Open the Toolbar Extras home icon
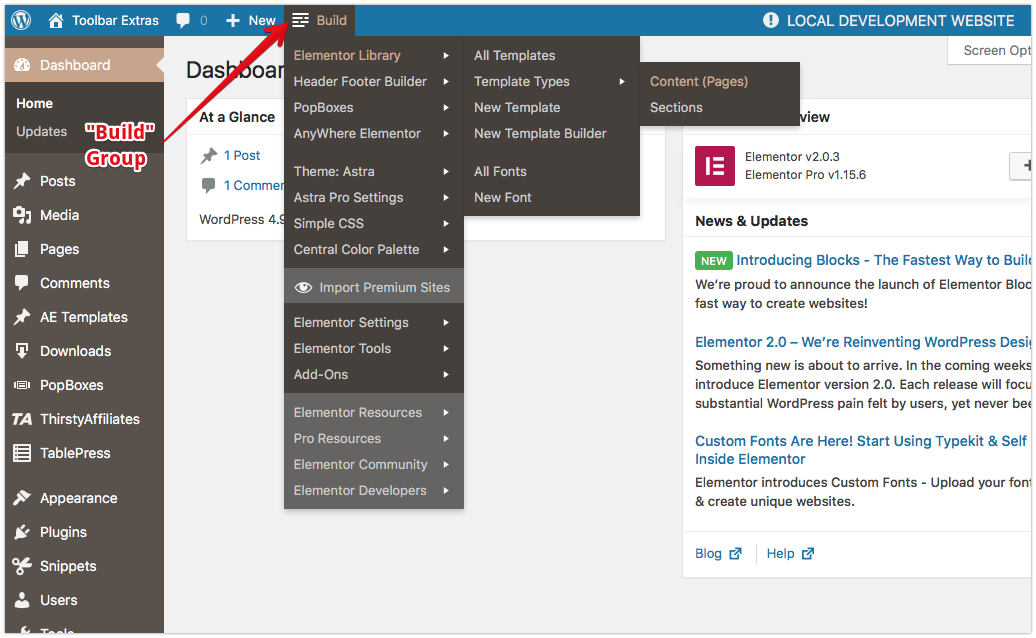 [56, 20]
